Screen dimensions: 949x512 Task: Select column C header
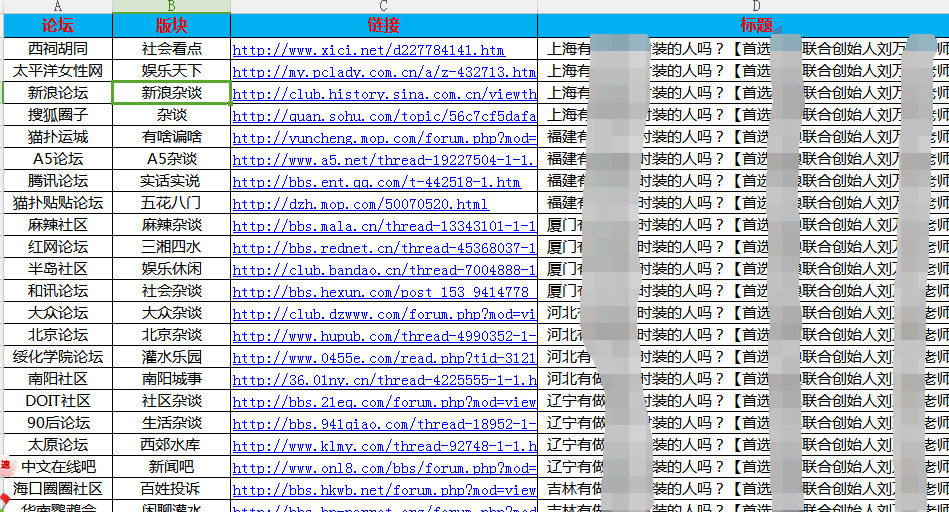[384, 6]
